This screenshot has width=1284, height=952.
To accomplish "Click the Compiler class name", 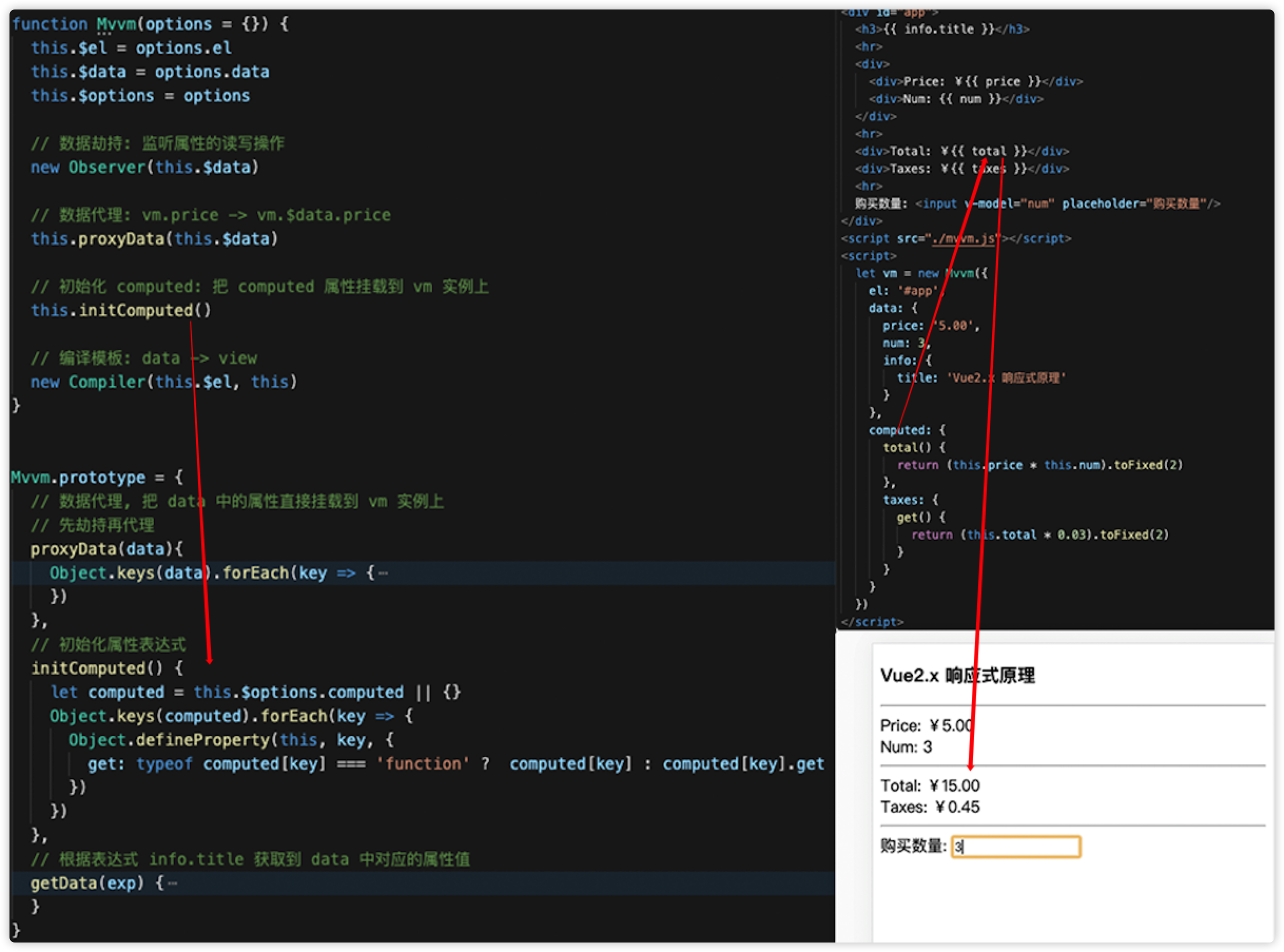I will pos(106,382).
